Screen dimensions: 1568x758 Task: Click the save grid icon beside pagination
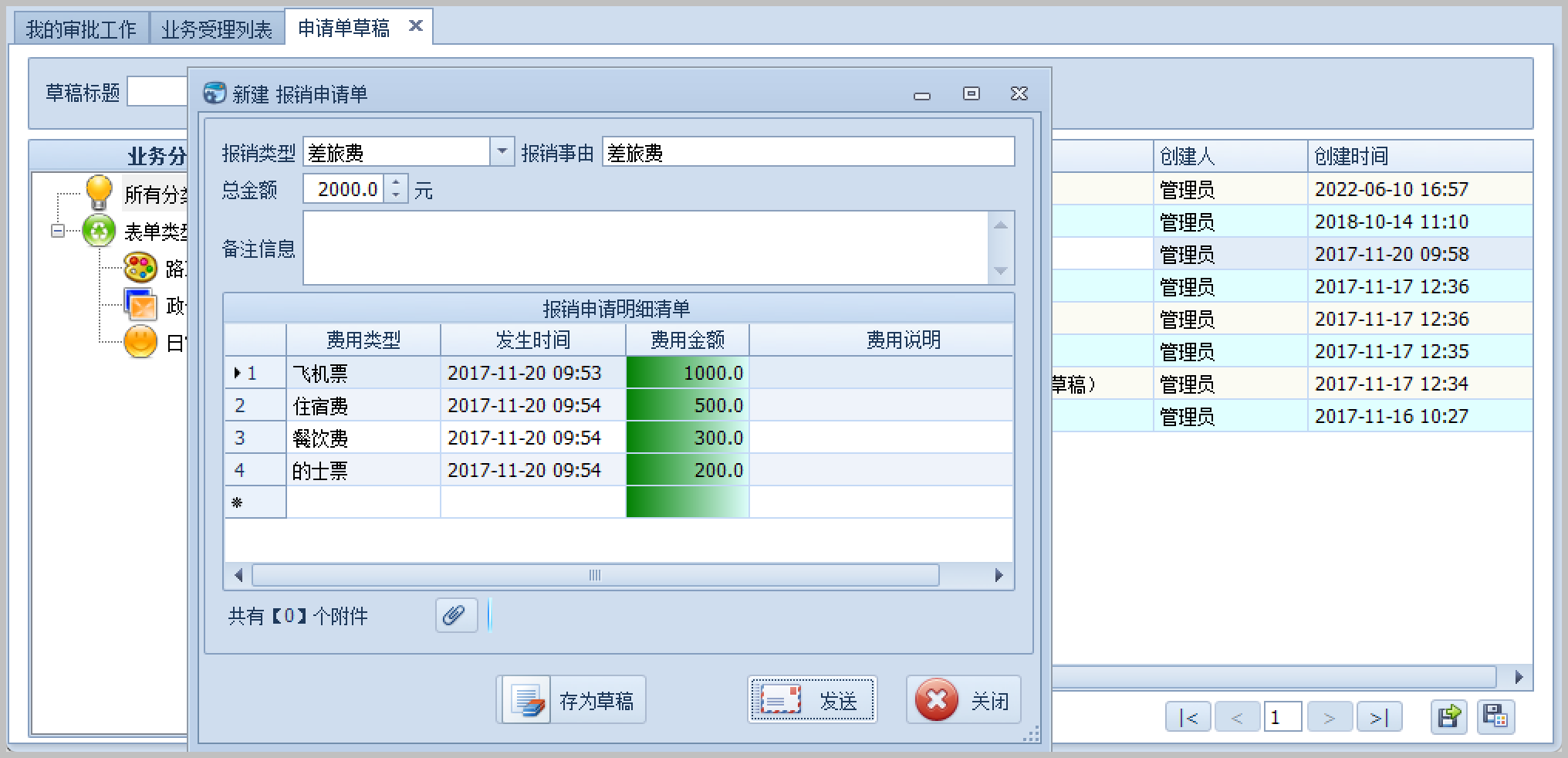point(1496,717)
